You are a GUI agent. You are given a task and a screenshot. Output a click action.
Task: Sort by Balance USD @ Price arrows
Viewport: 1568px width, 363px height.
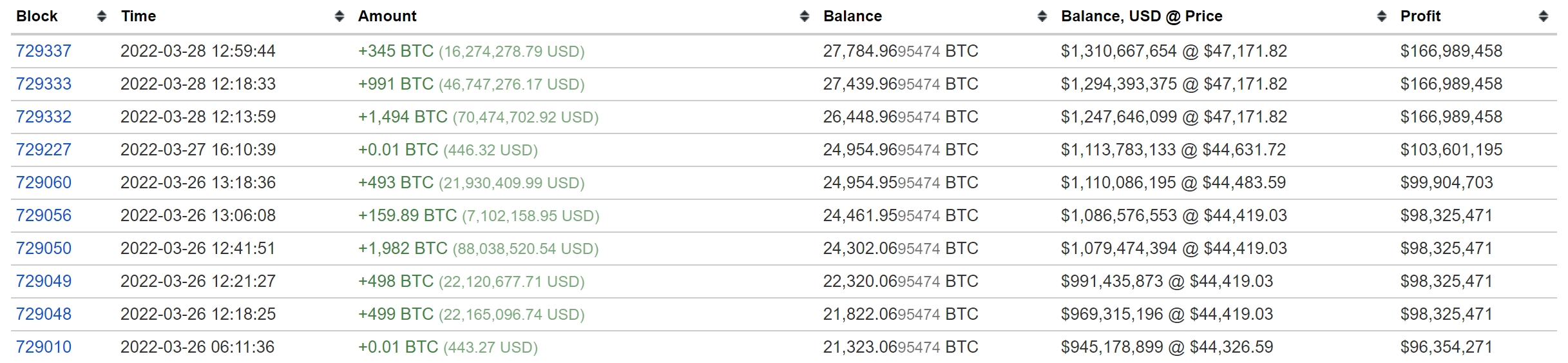(1381, 17)
